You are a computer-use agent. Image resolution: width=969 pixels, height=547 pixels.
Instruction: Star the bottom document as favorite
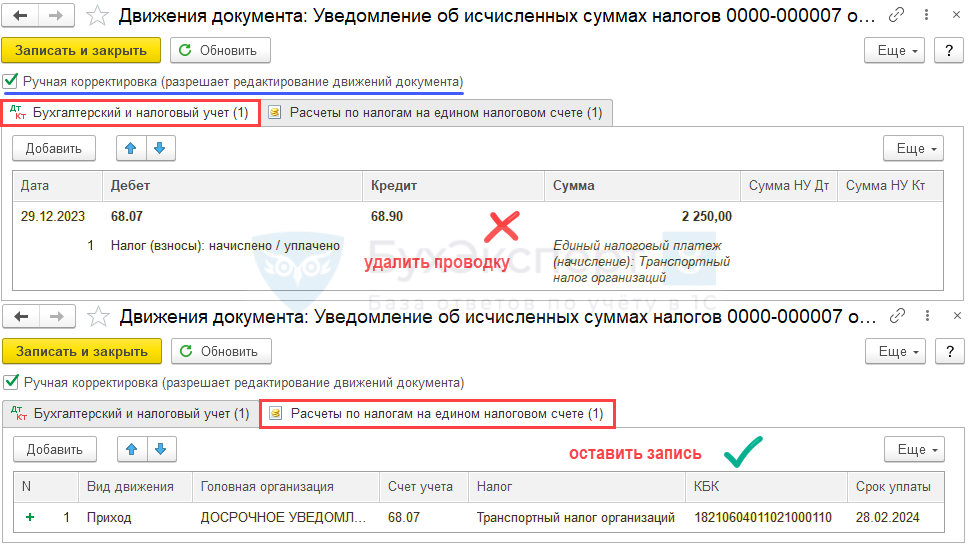(97, 317)
